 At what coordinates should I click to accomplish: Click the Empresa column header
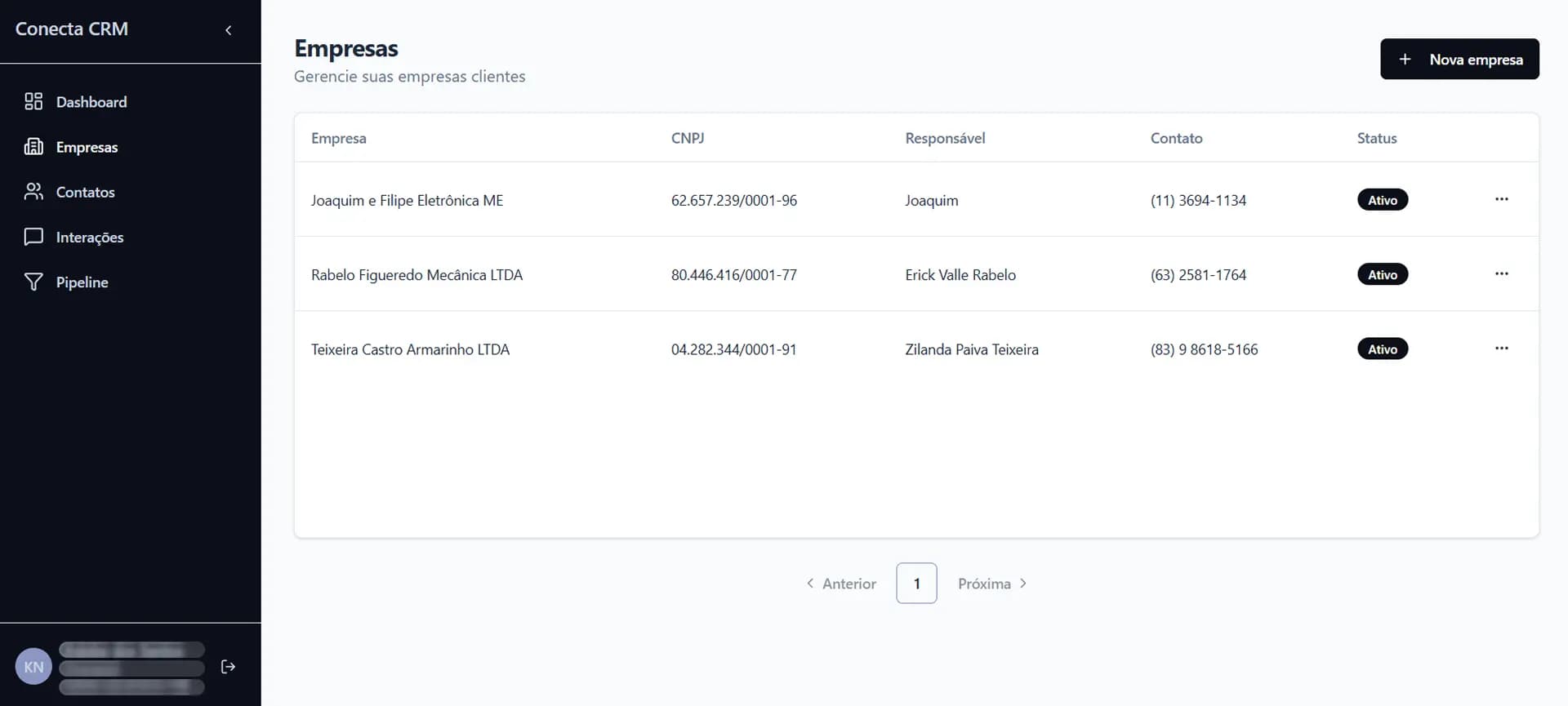click(339, 138)
